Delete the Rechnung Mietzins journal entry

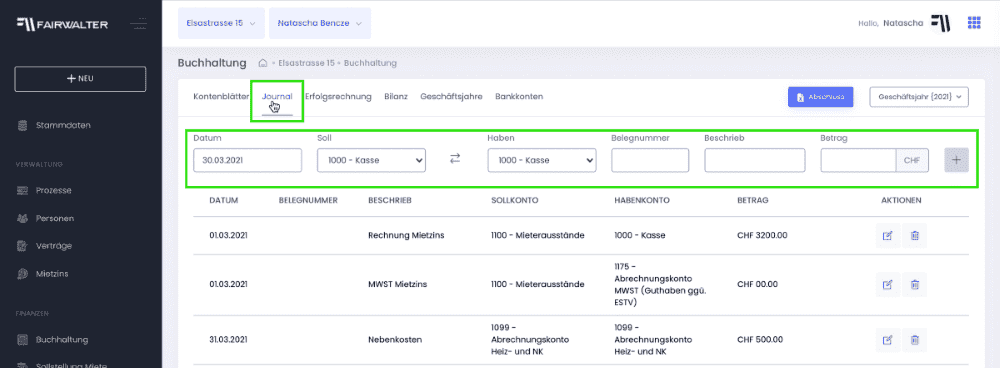tap(915, 235)
